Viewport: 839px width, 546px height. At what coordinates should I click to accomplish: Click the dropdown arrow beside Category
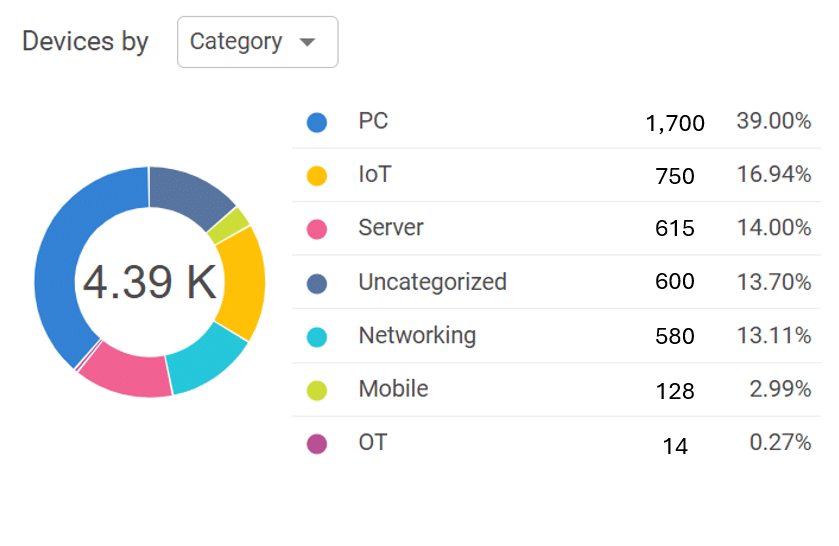pyautogui.click(x=308, y=42)
